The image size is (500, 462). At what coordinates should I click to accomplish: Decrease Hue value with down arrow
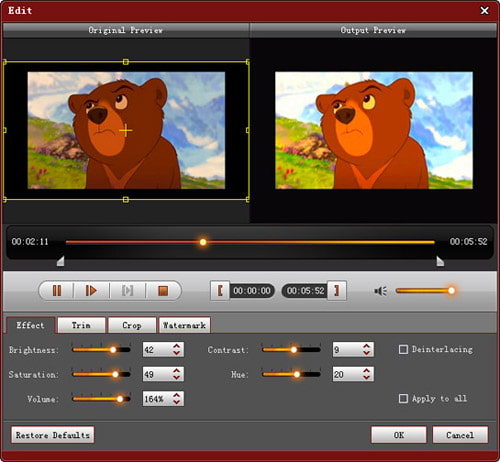[x=367, y=377]
